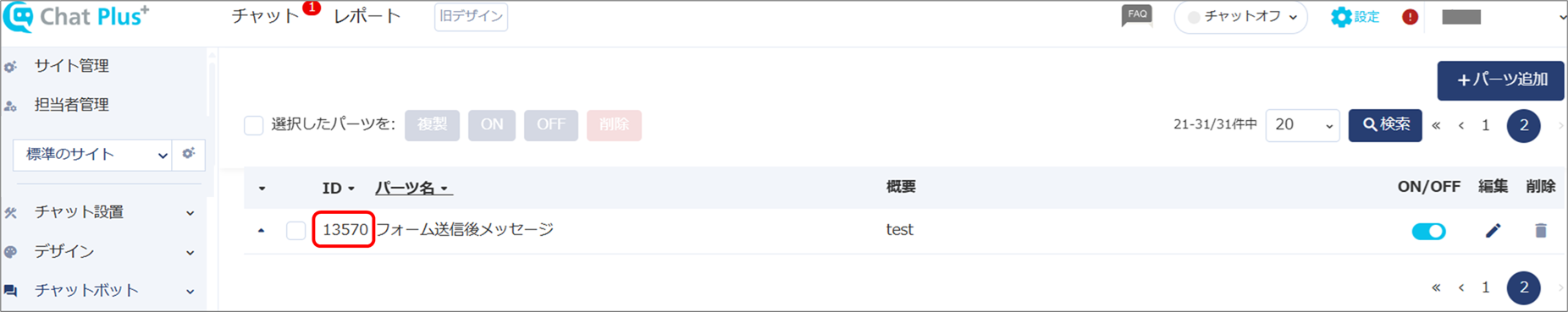Image resolution: width=1568 pixels, height=312 pixels.
Task: Go to page 1 in top pagination
Action: click(1485, 125)
